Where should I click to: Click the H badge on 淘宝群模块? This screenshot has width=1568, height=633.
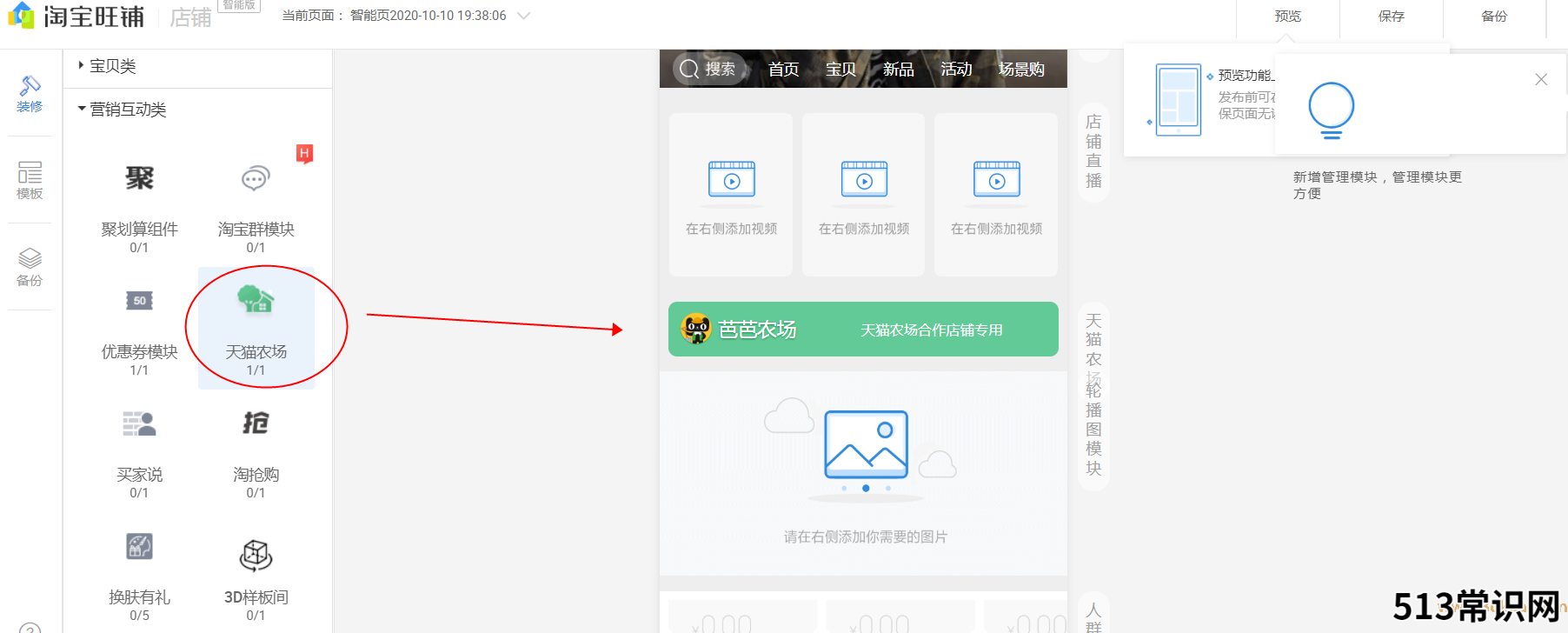click(x=304, y=153)
